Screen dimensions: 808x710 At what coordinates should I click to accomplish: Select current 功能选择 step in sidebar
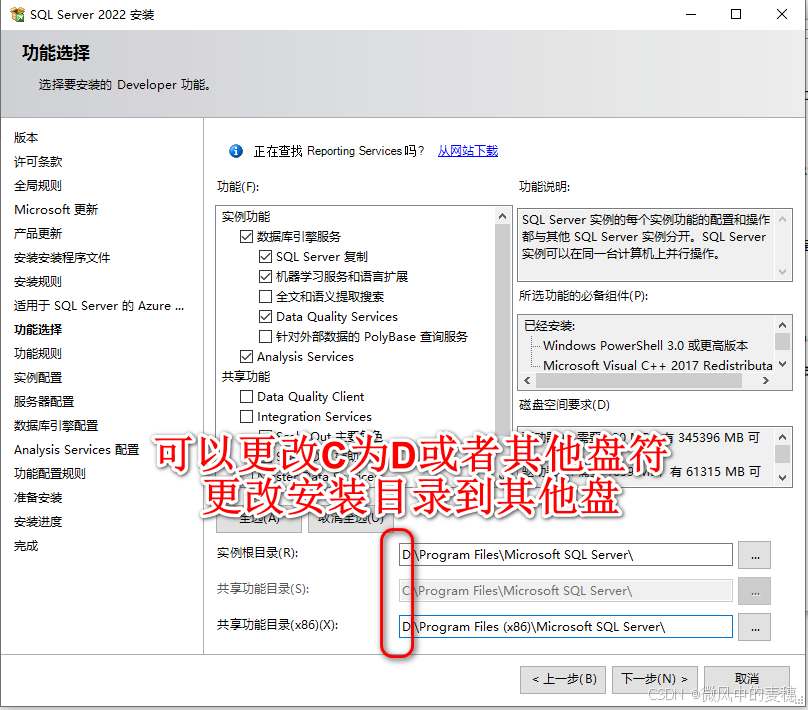(x=38, y=330)
